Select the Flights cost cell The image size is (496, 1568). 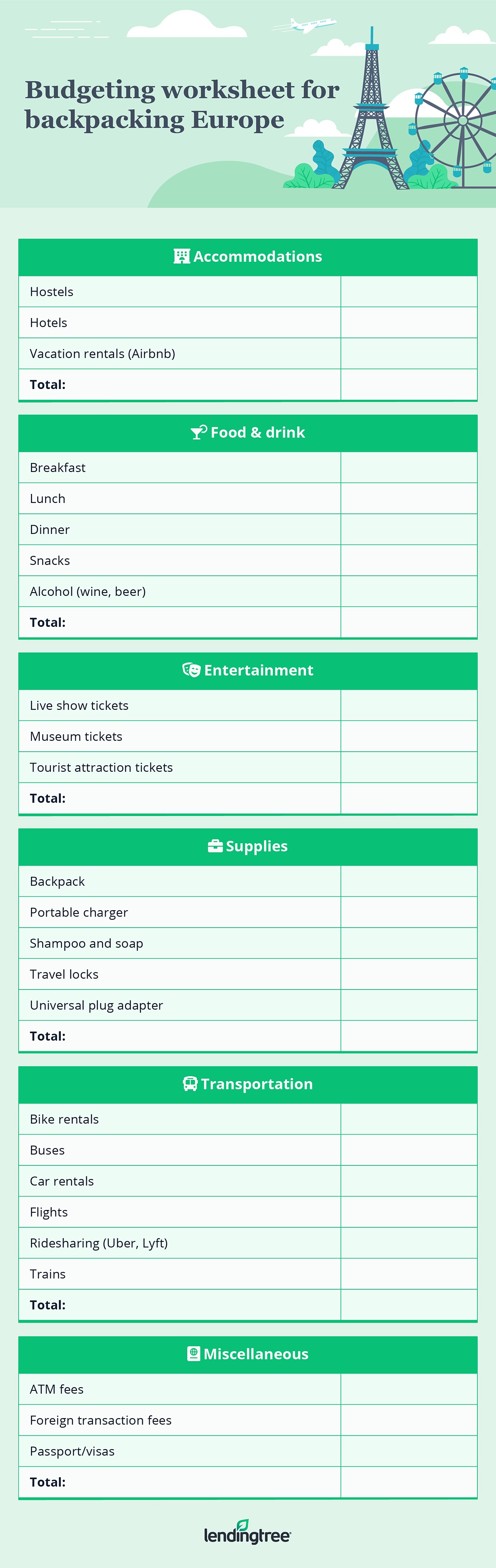(x=409, y=1212)
